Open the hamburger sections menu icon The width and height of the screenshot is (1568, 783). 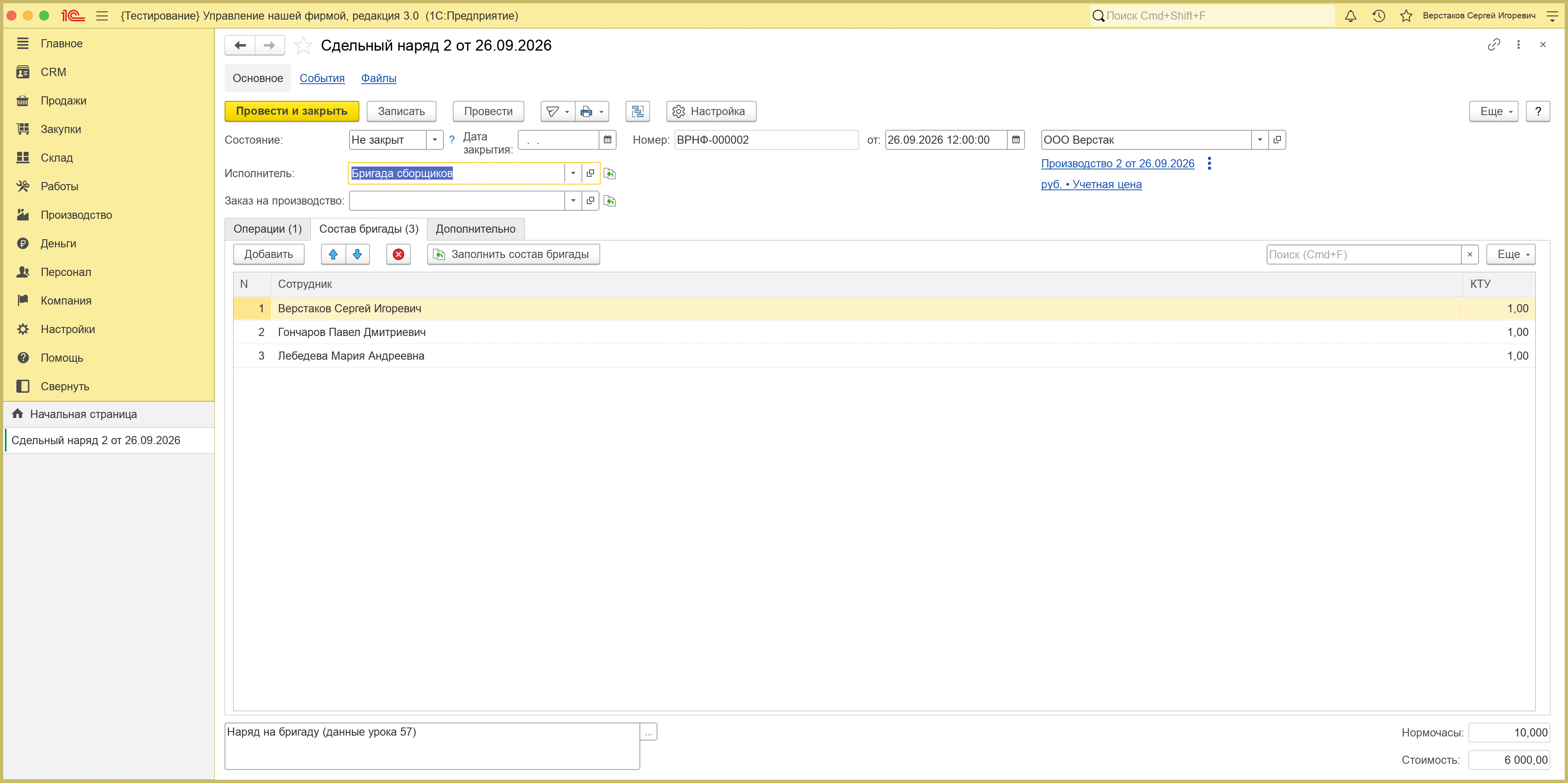pyautogui.click(x=102, y=16)
